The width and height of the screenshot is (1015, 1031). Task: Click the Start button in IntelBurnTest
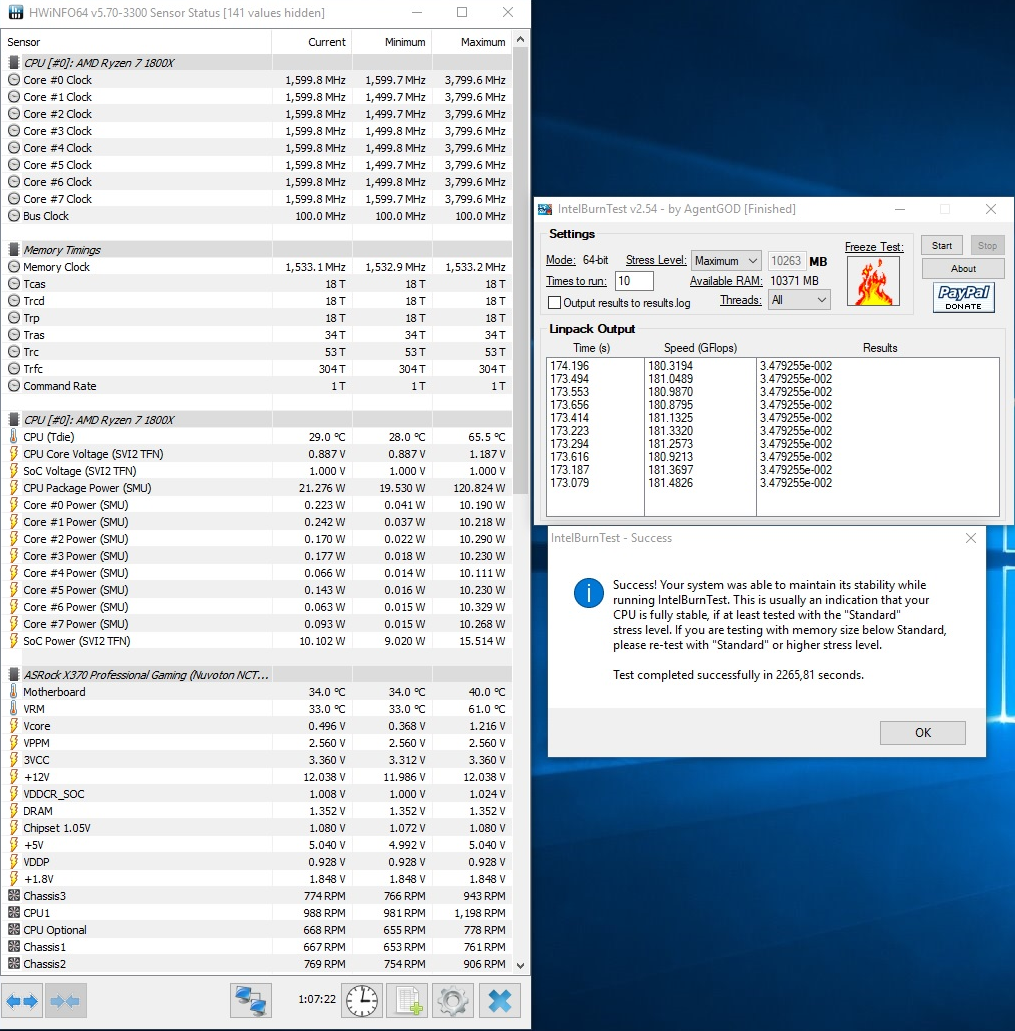click(941, 246)
